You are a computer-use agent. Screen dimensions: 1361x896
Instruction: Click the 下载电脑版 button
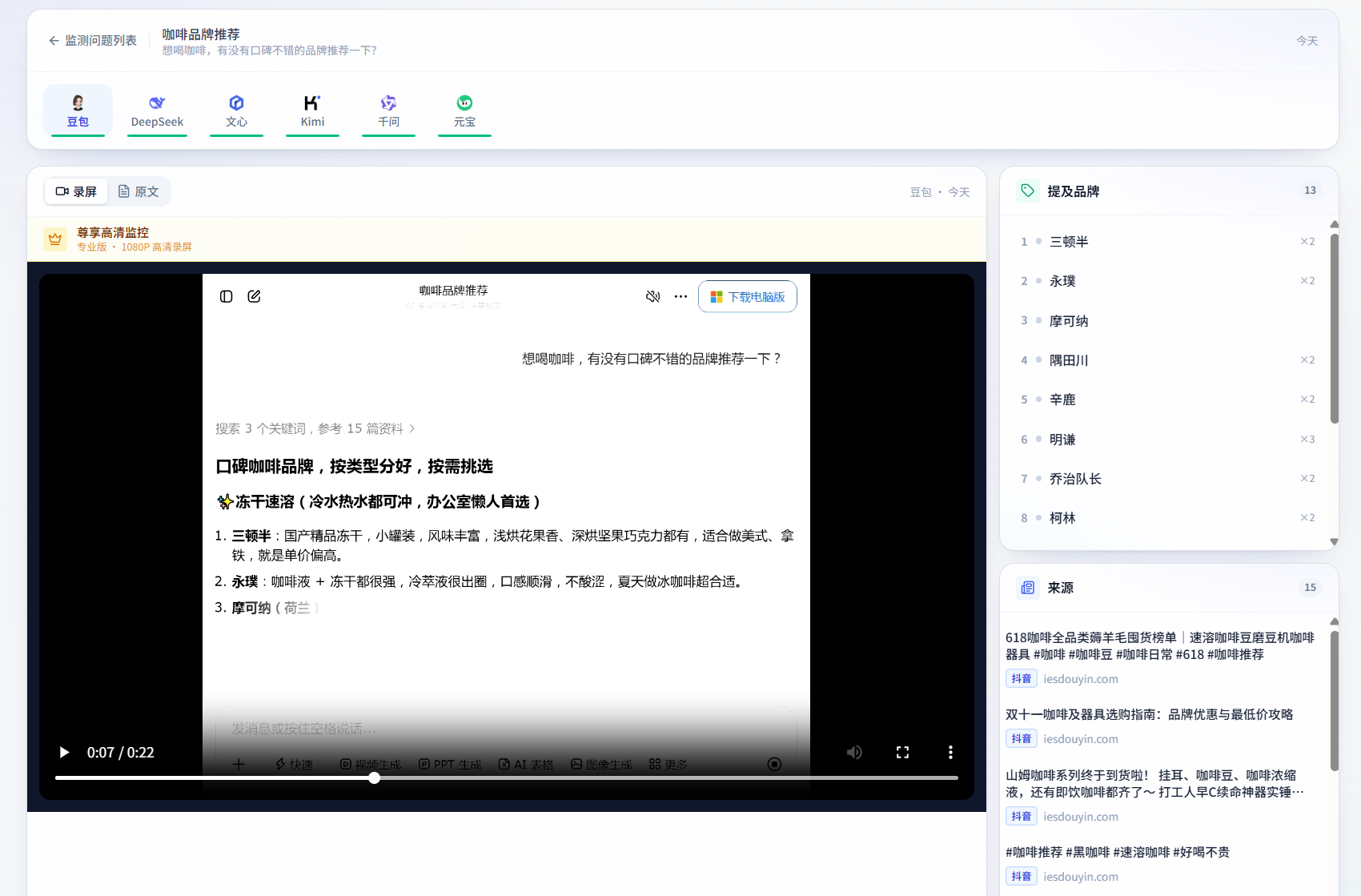point(748,296)
